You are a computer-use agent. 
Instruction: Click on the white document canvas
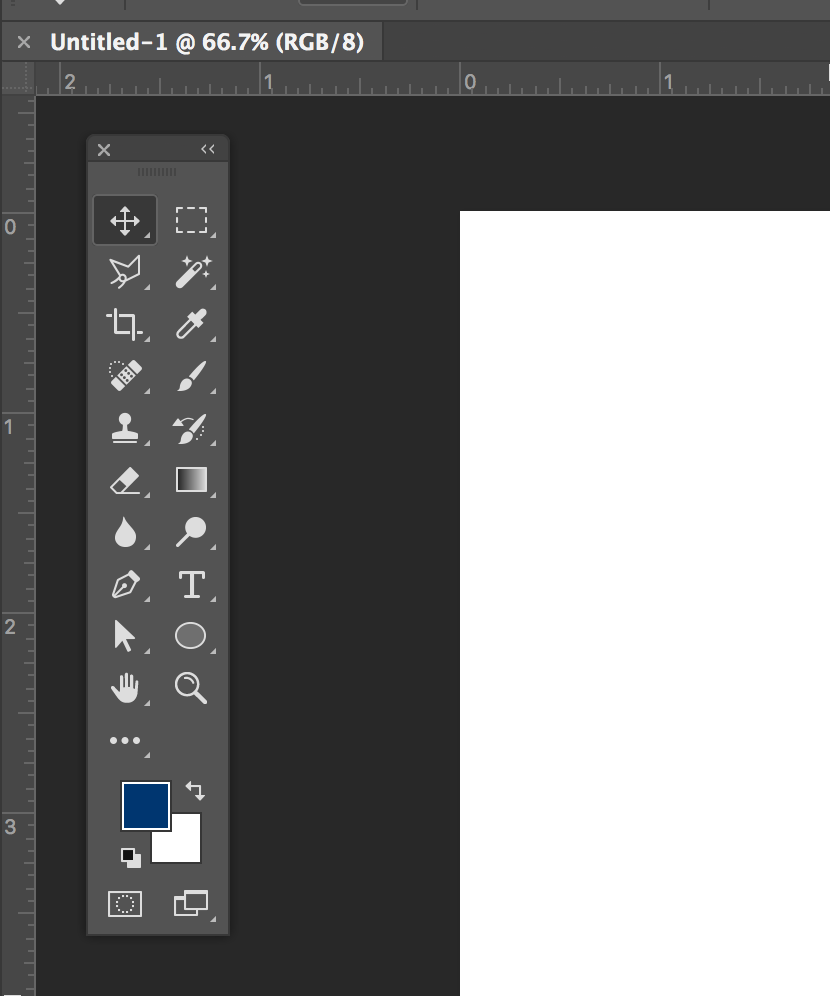click(645, 603)
